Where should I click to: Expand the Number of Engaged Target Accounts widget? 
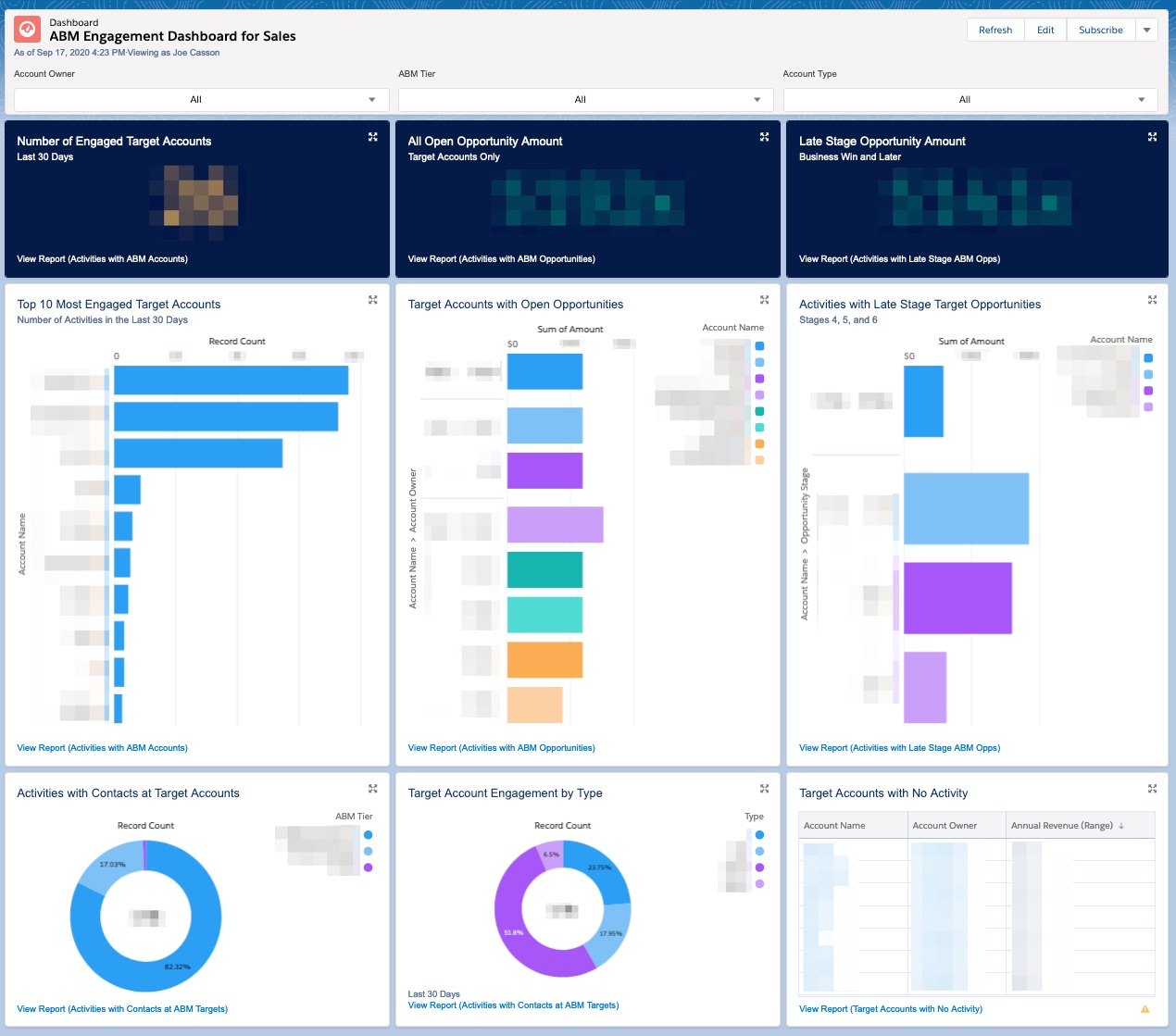[373, 136]
